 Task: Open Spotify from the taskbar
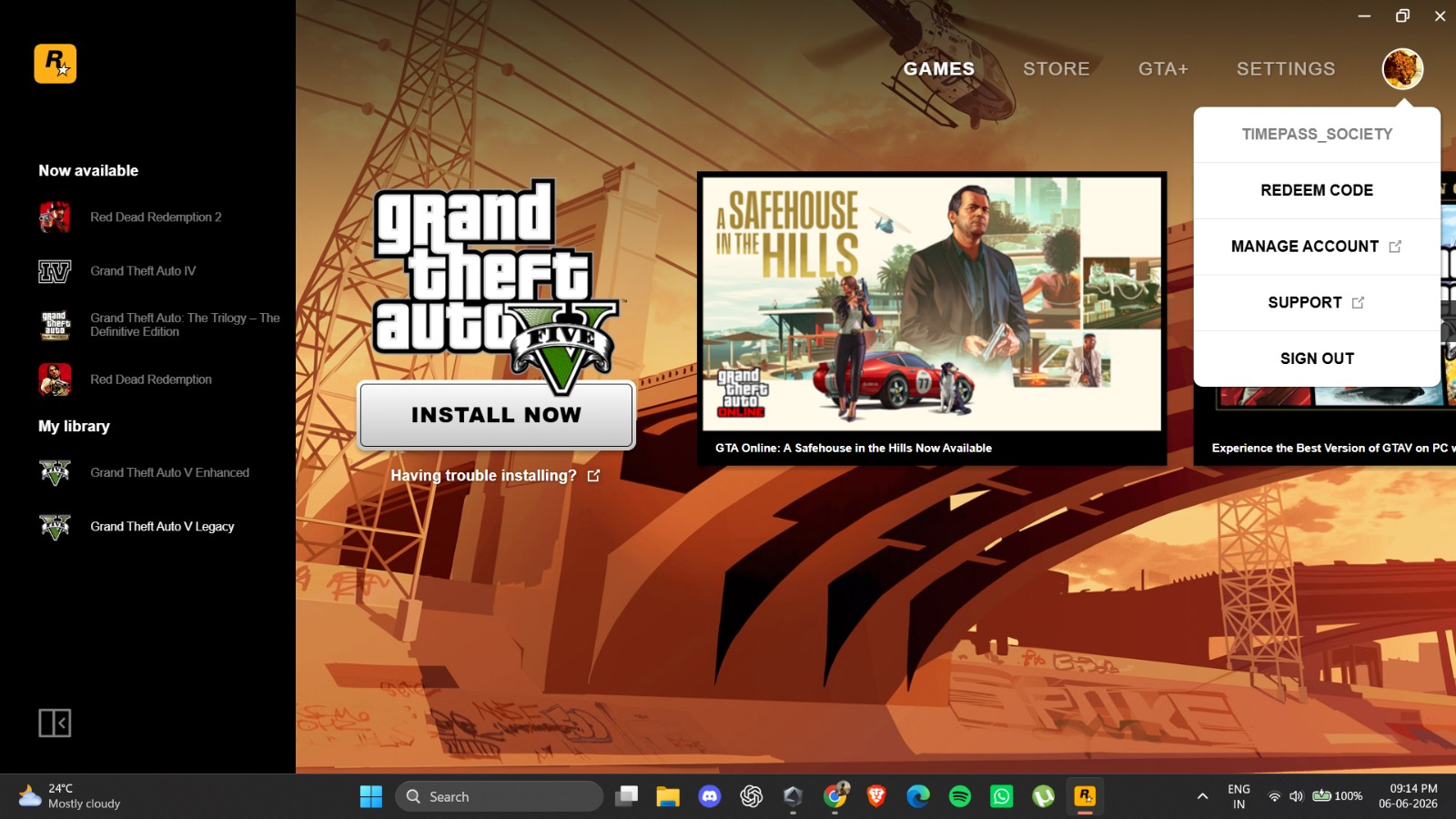[x=960, y=796]
